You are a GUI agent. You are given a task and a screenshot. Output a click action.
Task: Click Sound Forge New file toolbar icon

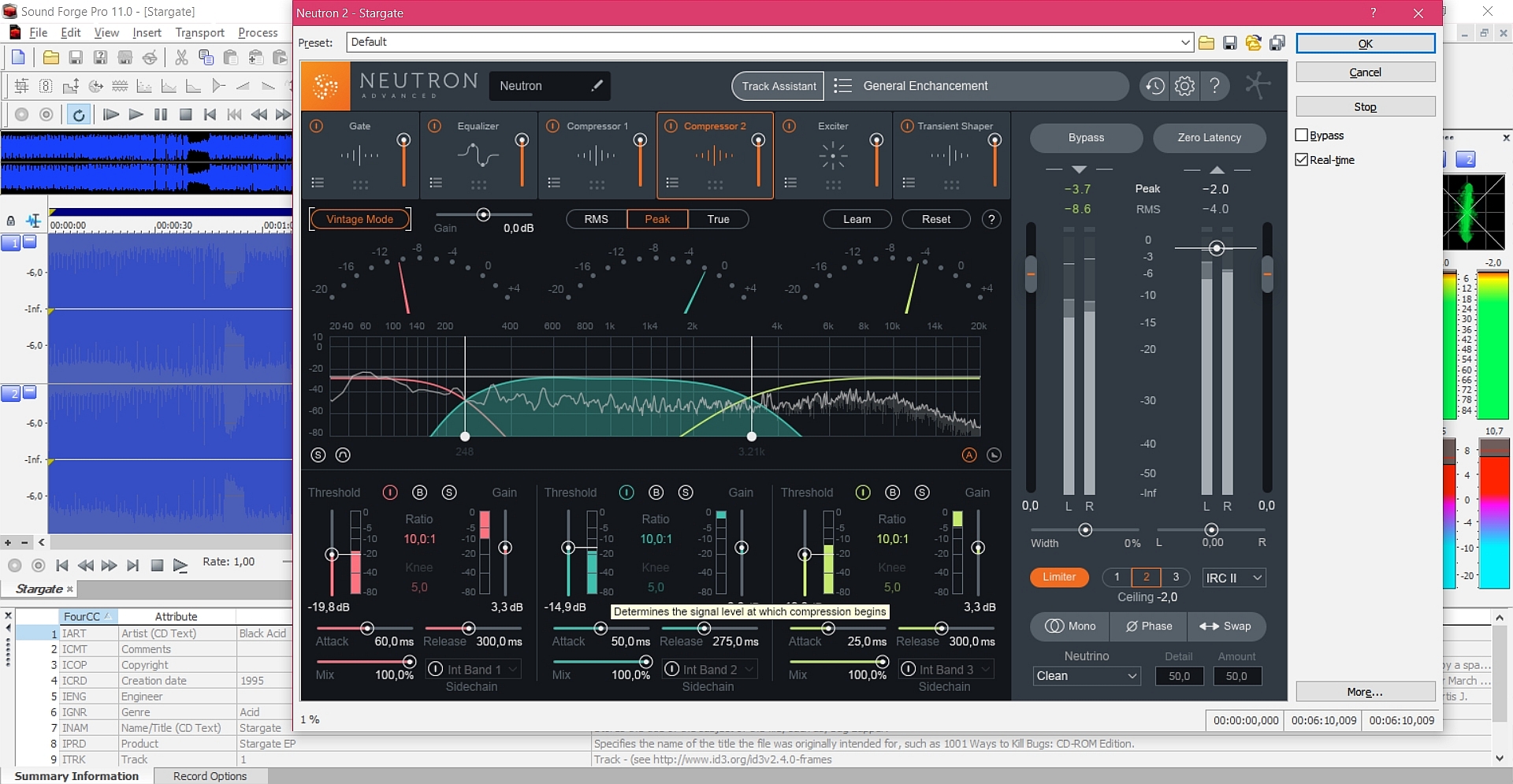click(x=18, y=58)
